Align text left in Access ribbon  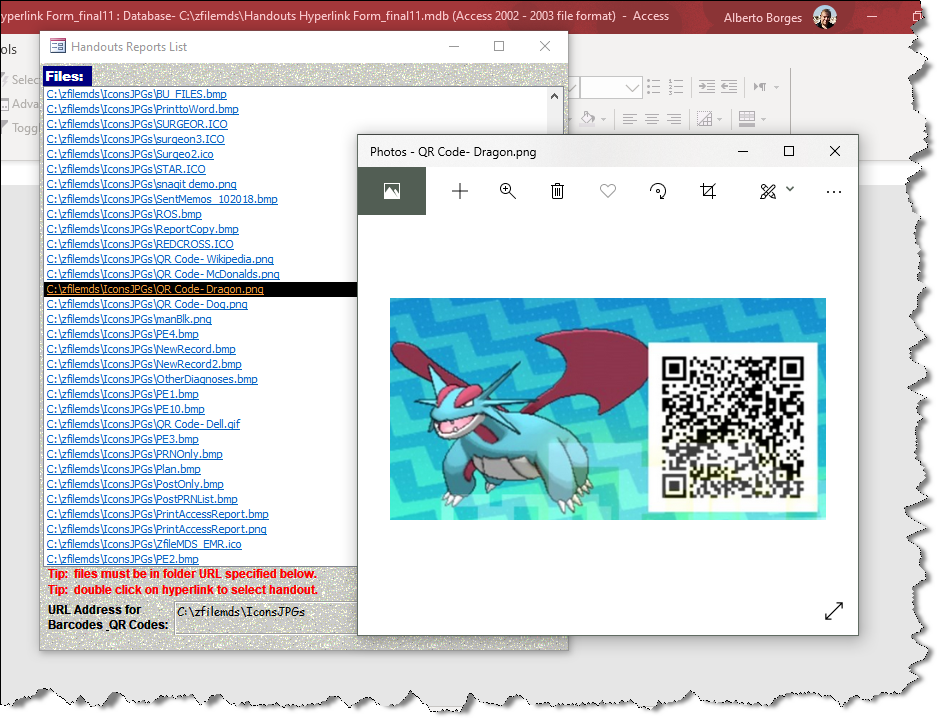pyautogui.click(x=629, y=119)
